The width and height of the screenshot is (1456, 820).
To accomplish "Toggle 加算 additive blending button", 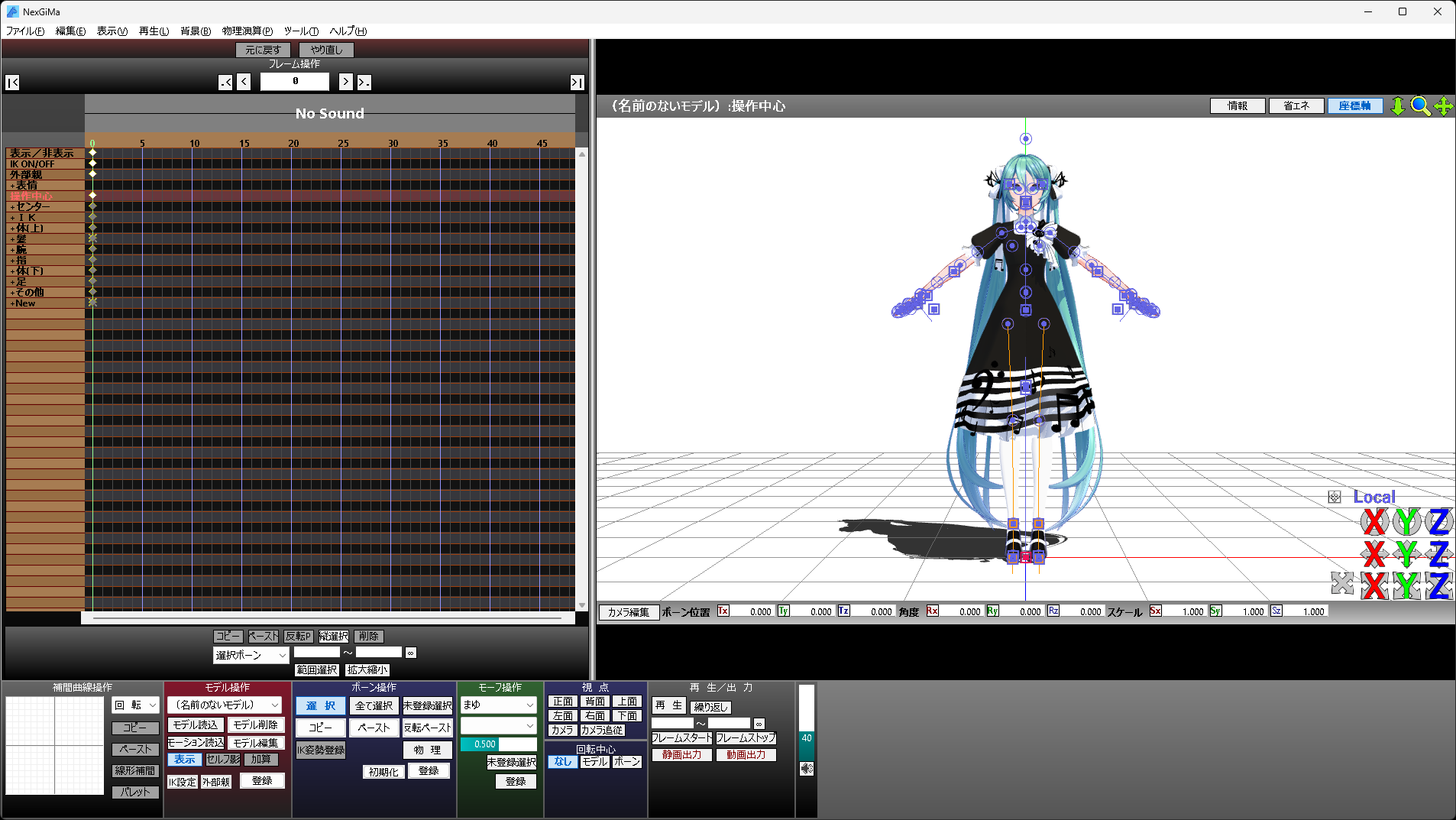I will (261, 760).
